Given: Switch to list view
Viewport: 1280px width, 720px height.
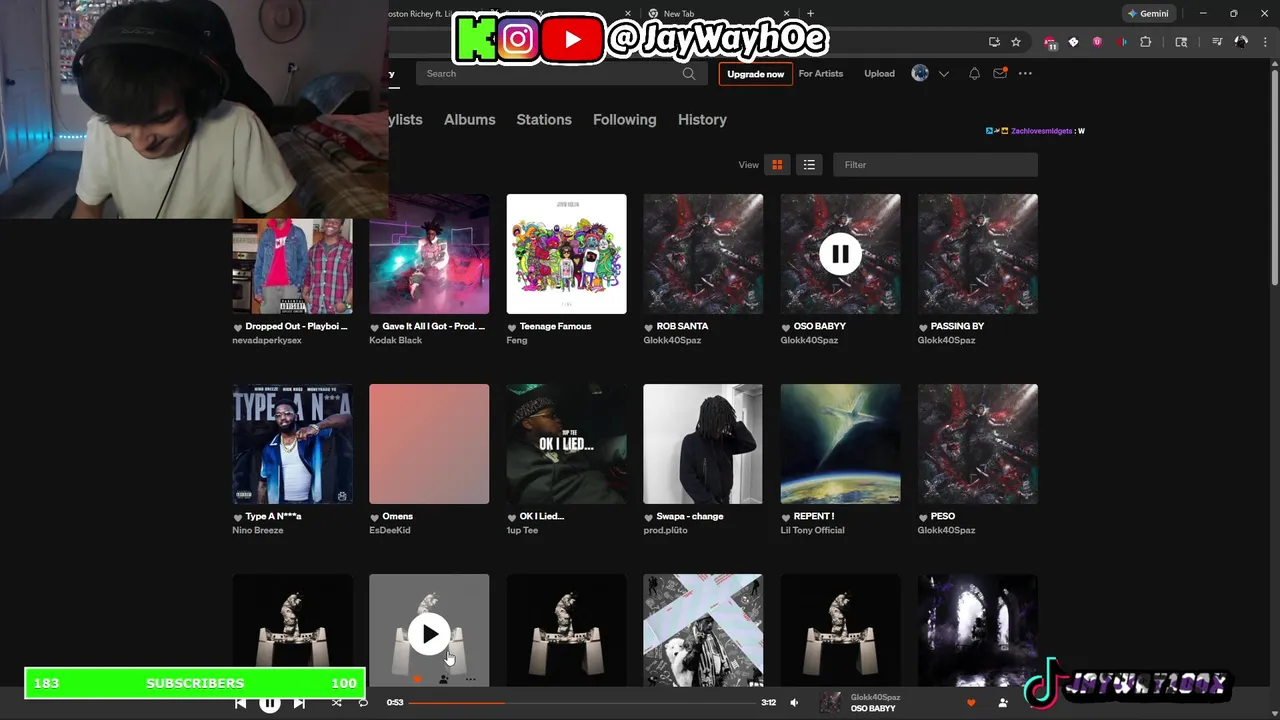Looking at the screenshot, I should point(809,165).
